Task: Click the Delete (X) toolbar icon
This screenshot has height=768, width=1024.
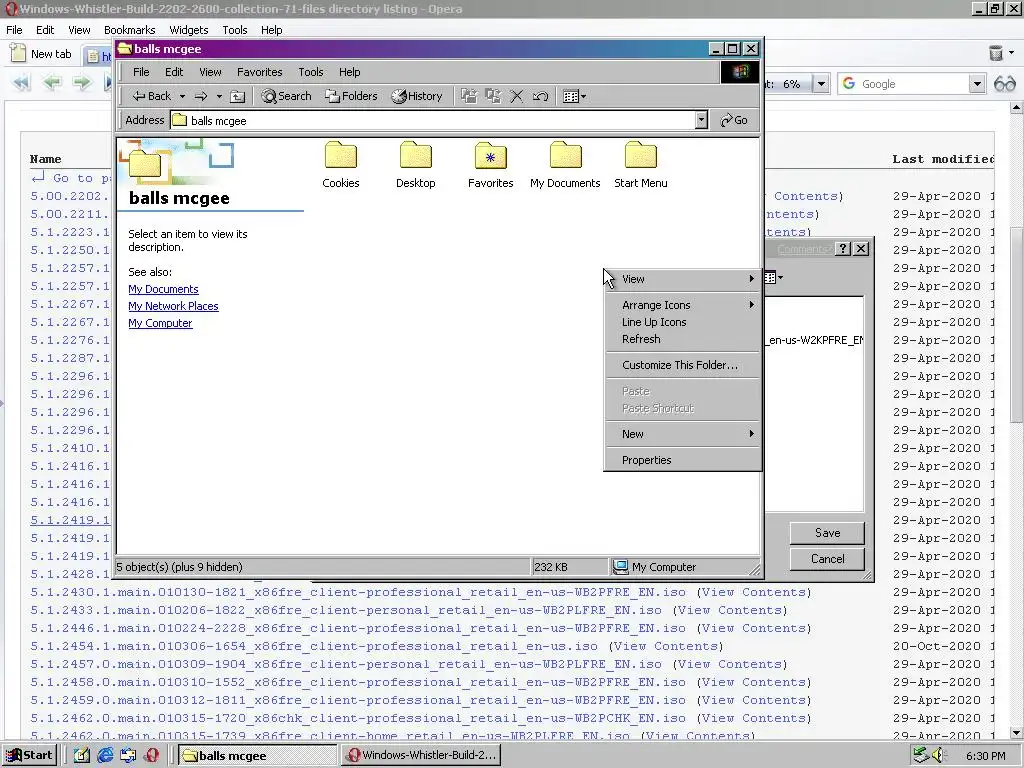Action: tap(517, 96)
